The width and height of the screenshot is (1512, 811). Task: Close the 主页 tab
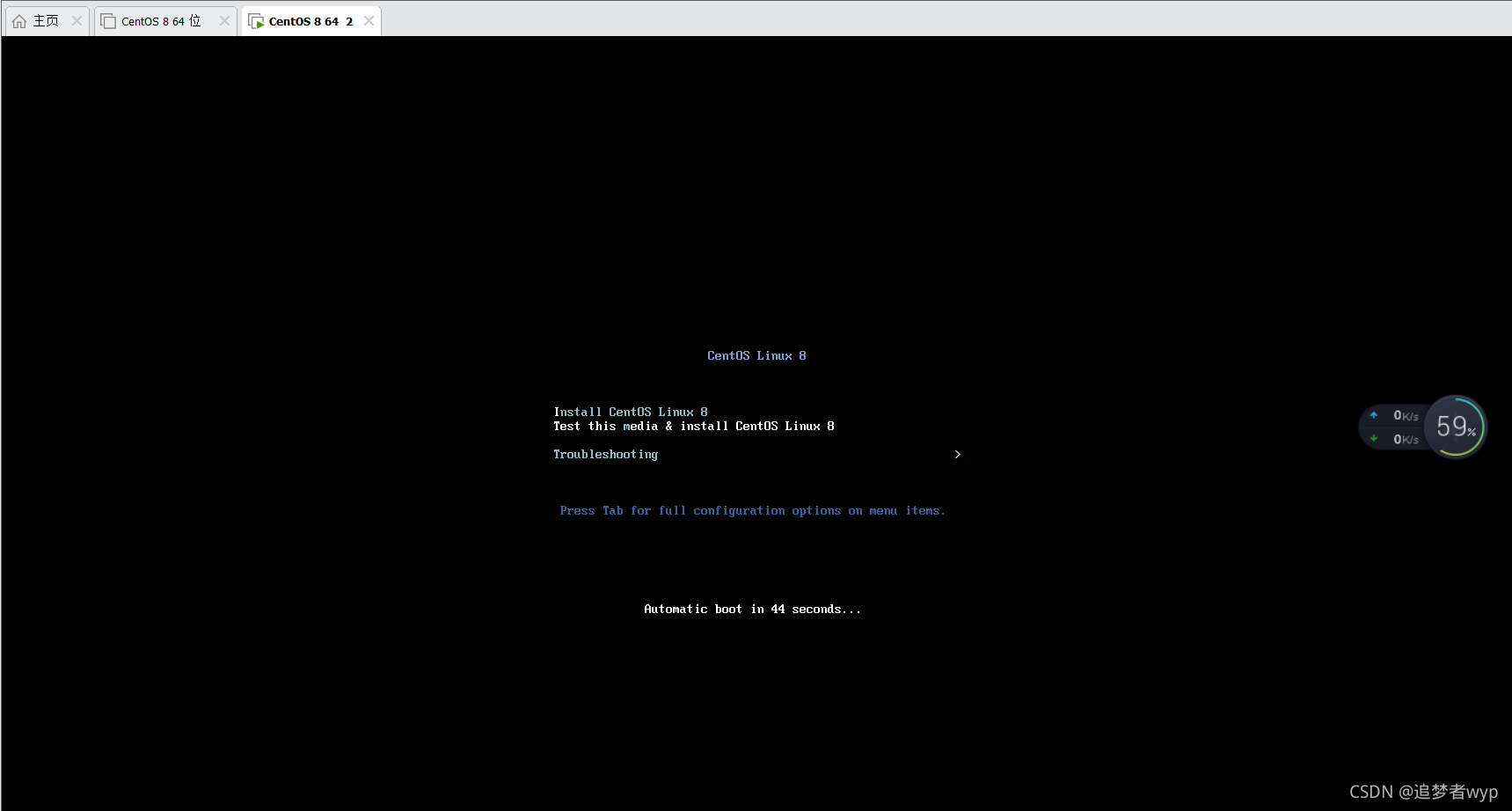[x=77, y=21]
